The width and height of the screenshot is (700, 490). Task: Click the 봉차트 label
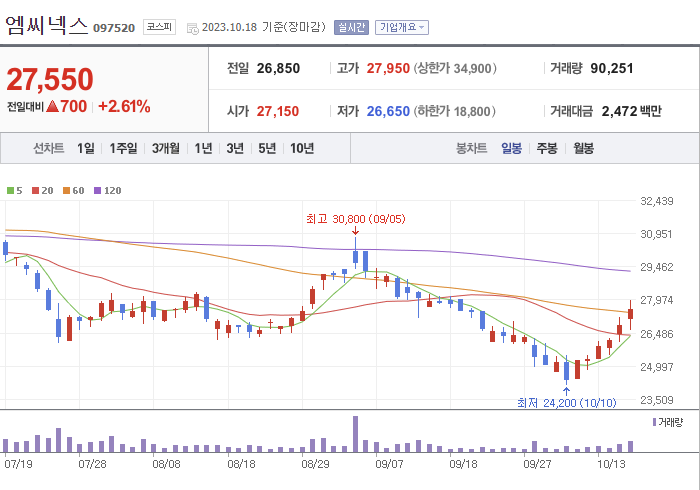pos(471,148)
